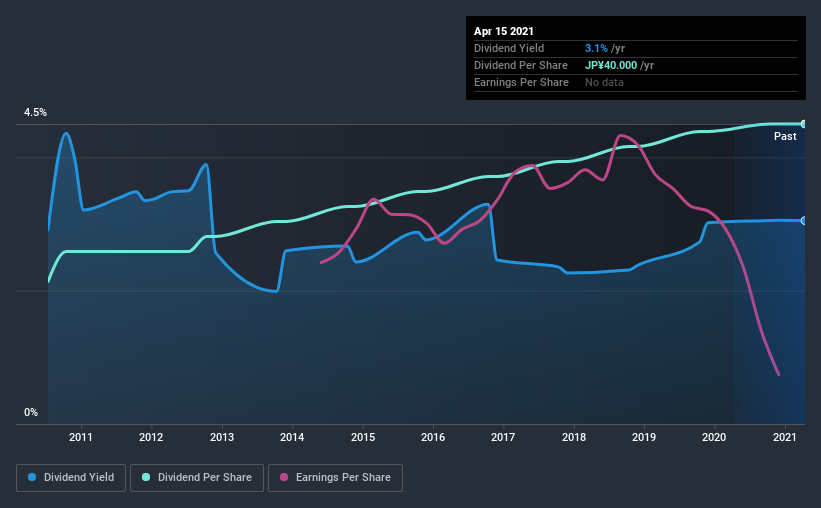
Task: Click the 2015 x-axis label
Action: click(363, 437)
